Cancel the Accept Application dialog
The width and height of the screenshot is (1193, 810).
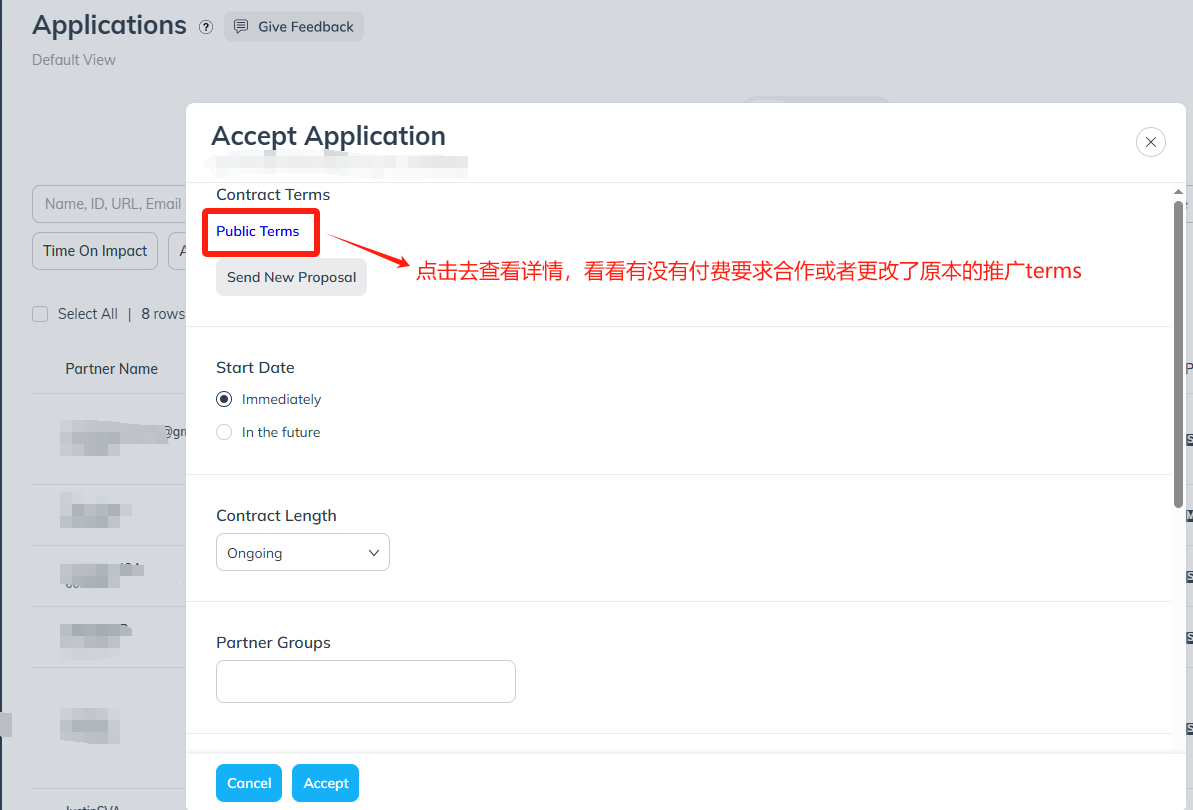(x=248, y=782)
